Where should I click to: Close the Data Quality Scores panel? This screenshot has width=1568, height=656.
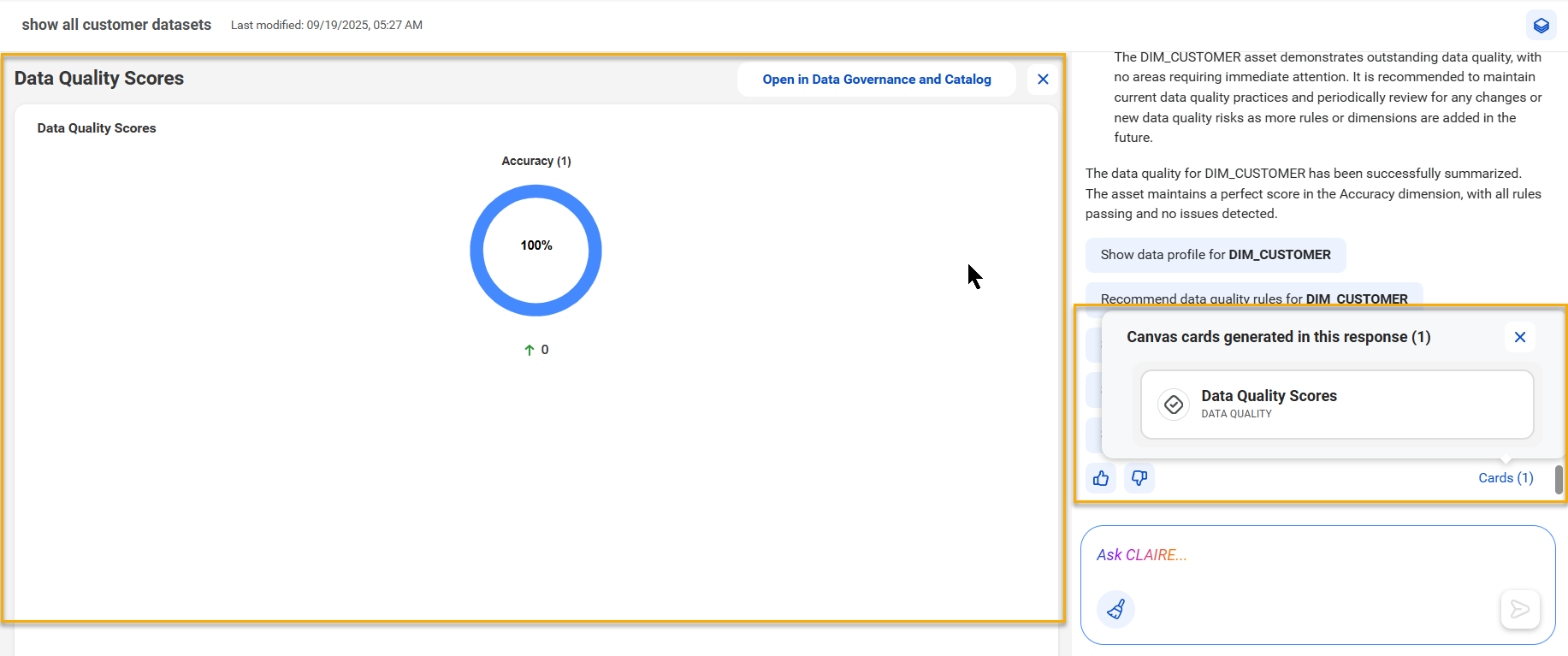tap(1043, 80)
